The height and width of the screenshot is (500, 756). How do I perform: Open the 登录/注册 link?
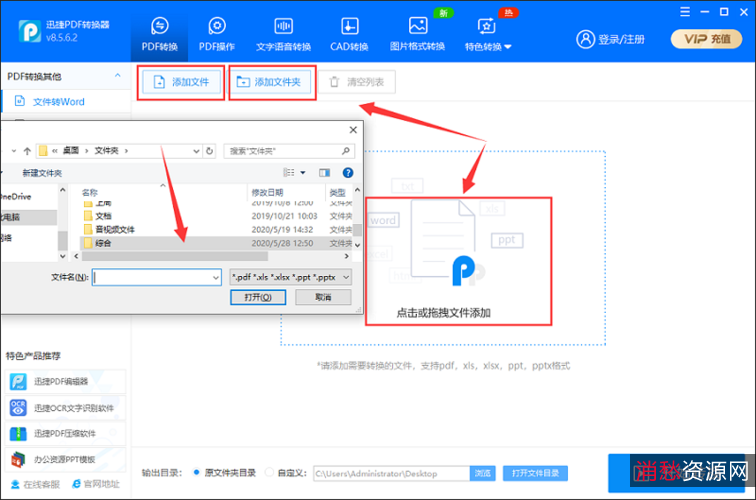(621, 40)
